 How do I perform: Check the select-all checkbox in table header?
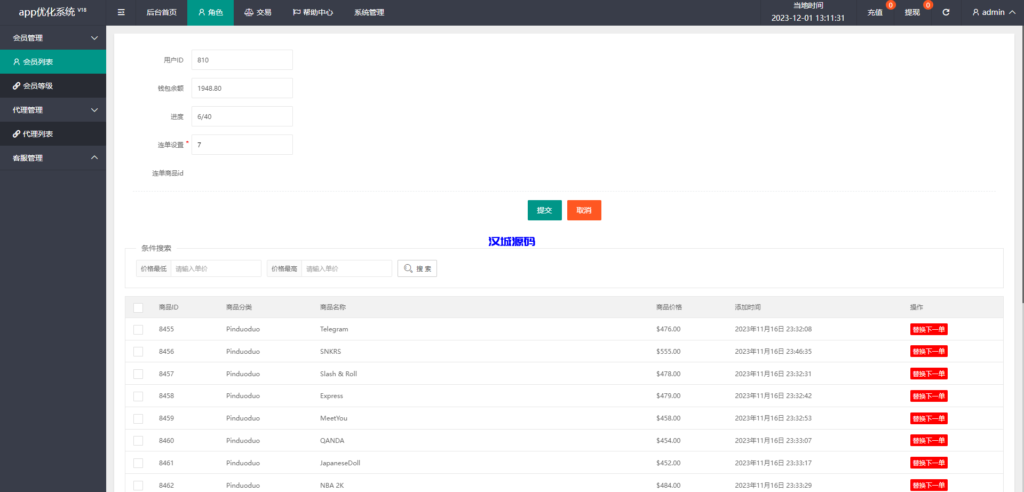138,307
